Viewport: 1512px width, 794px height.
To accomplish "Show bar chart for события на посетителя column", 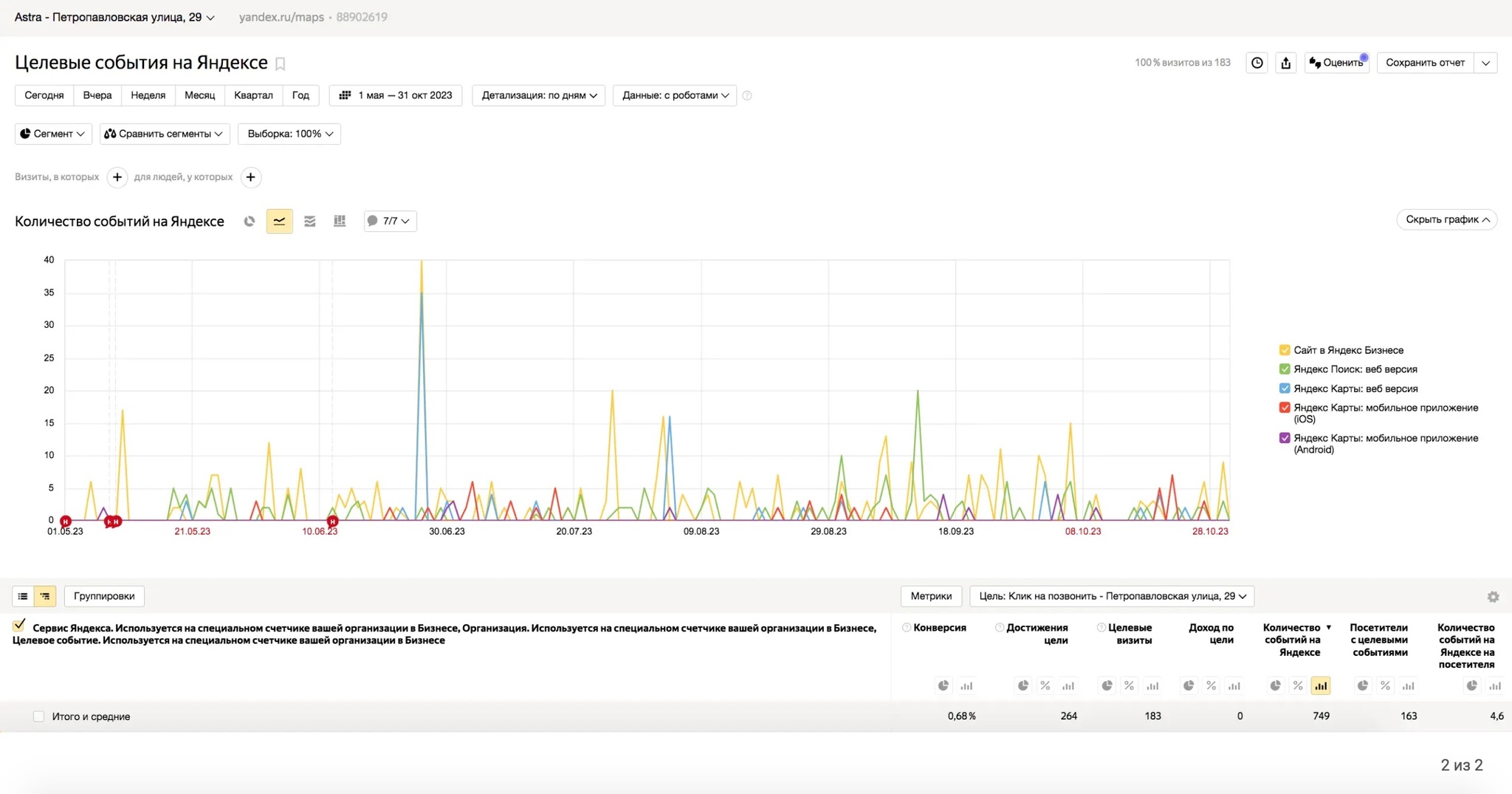I will pyautogui.click(x=1494, y=685).
